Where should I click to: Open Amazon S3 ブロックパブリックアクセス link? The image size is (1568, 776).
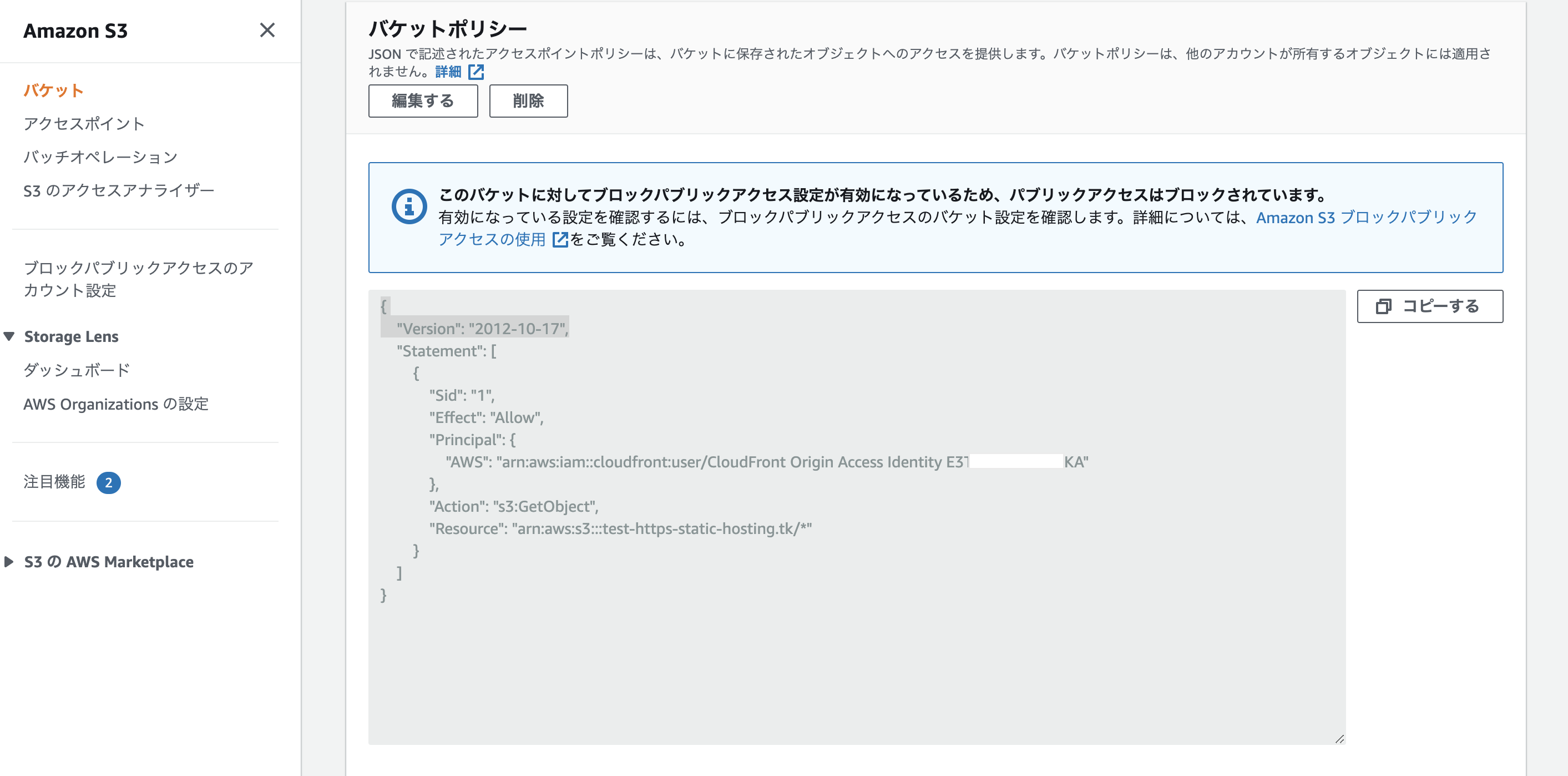tap(1366, 218)
